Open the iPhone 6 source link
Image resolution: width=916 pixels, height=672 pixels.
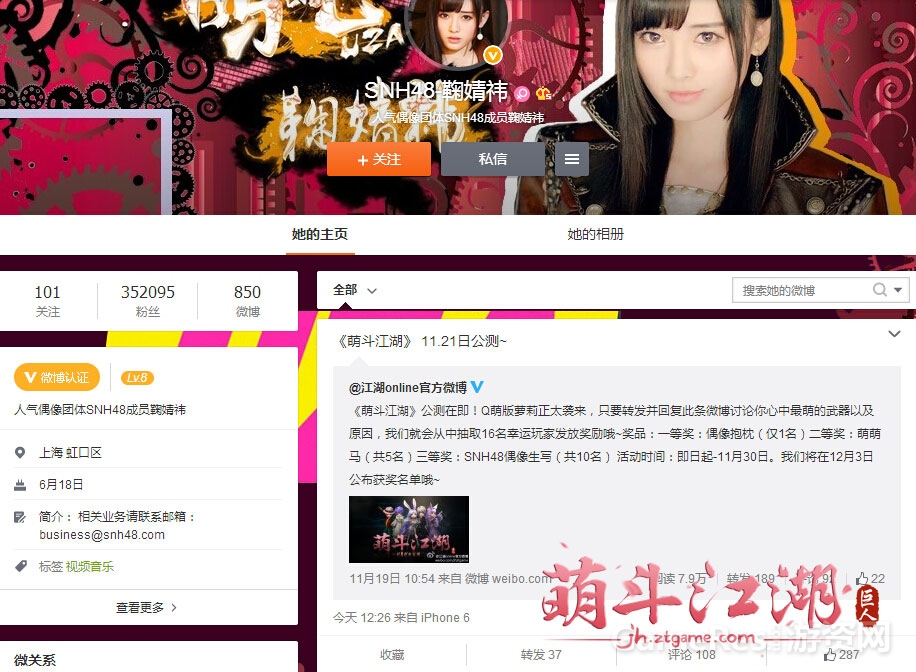coord(445,618)
